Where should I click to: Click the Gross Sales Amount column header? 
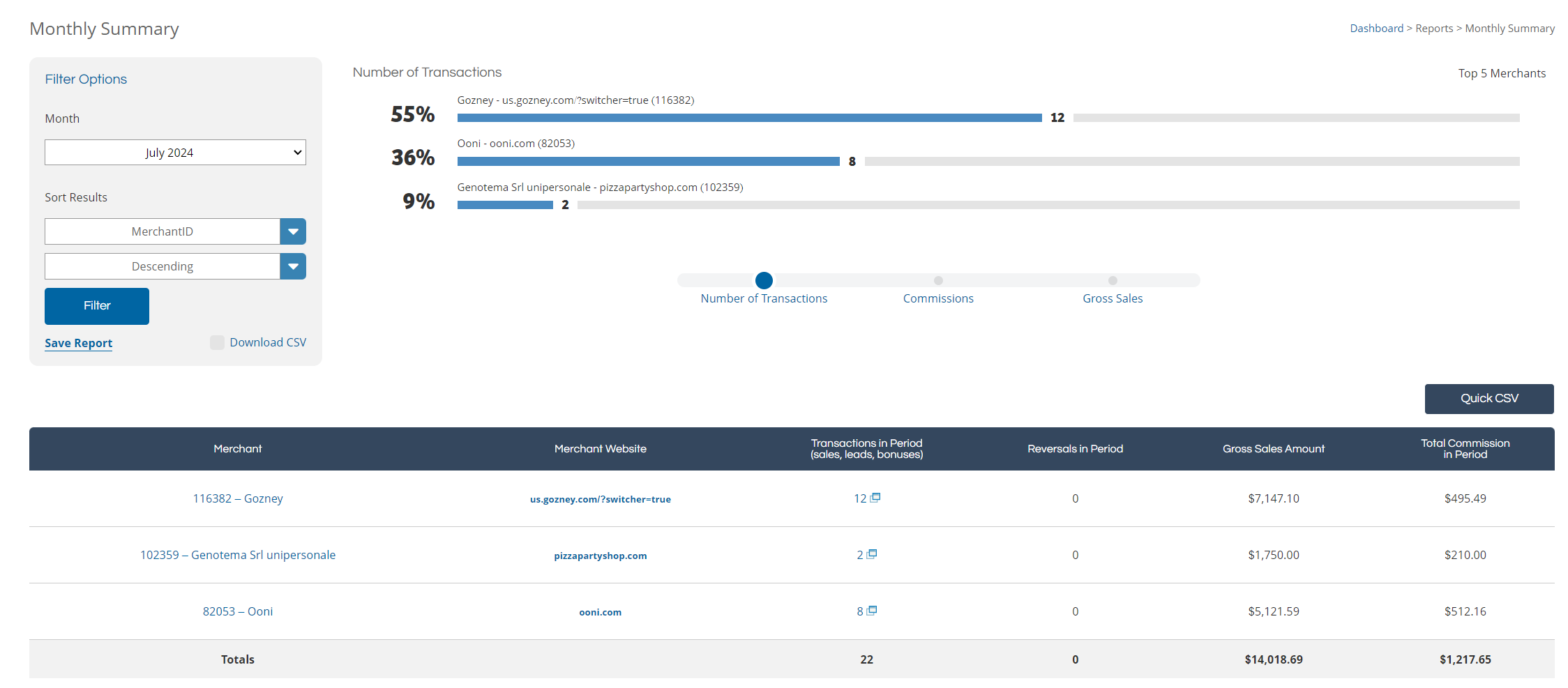[x=1274, y=449]
